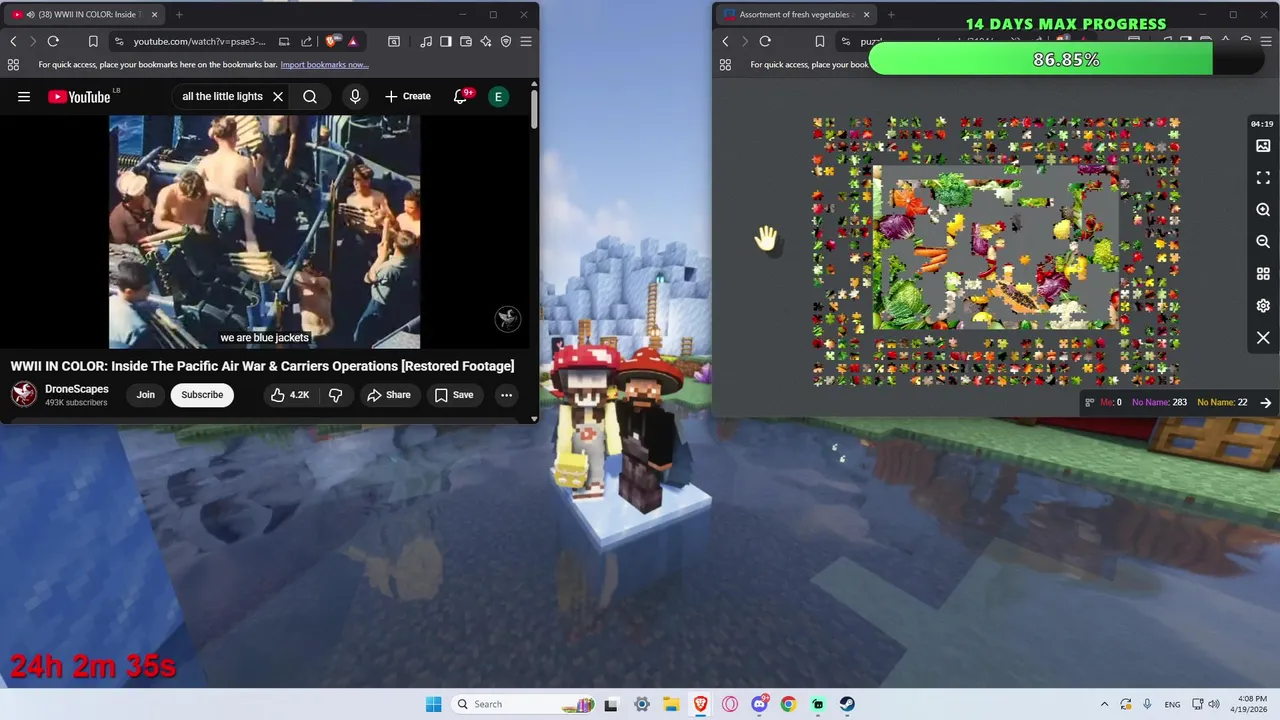Open Steam from the taskbar
Viewport: 1280px width, 720px height.
847,704
